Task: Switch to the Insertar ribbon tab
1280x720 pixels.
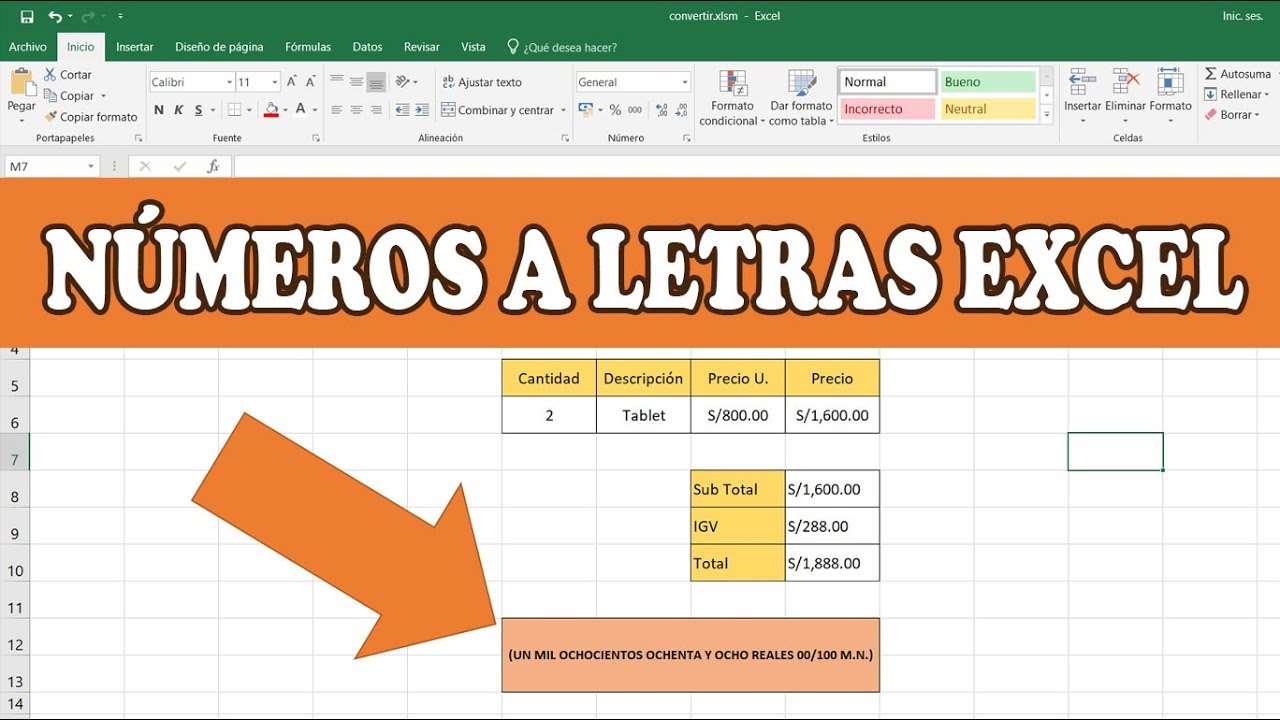Action: pos(135,47)
